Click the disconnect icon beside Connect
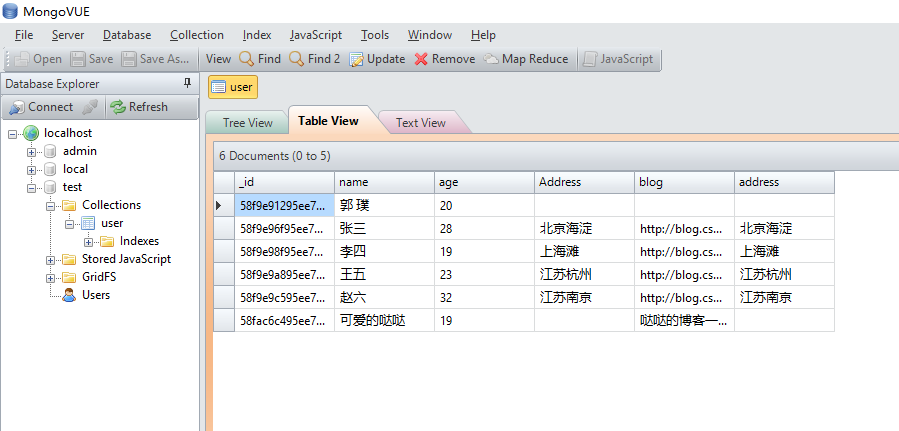Viewport: 899px width, 431px height. tap(90, 107)
